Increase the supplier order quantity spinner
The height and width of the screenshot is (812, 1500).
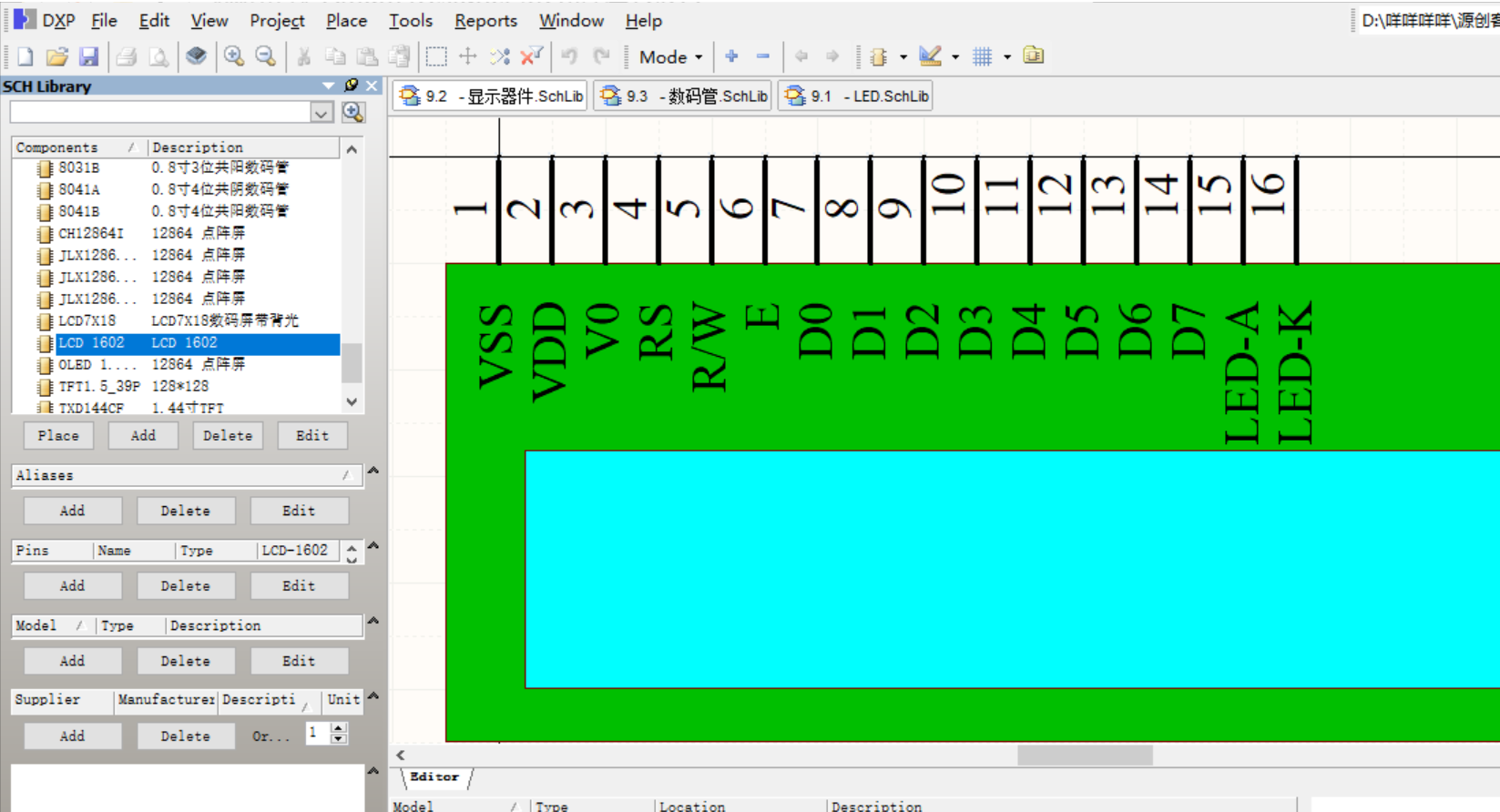[x=339, y=727]
